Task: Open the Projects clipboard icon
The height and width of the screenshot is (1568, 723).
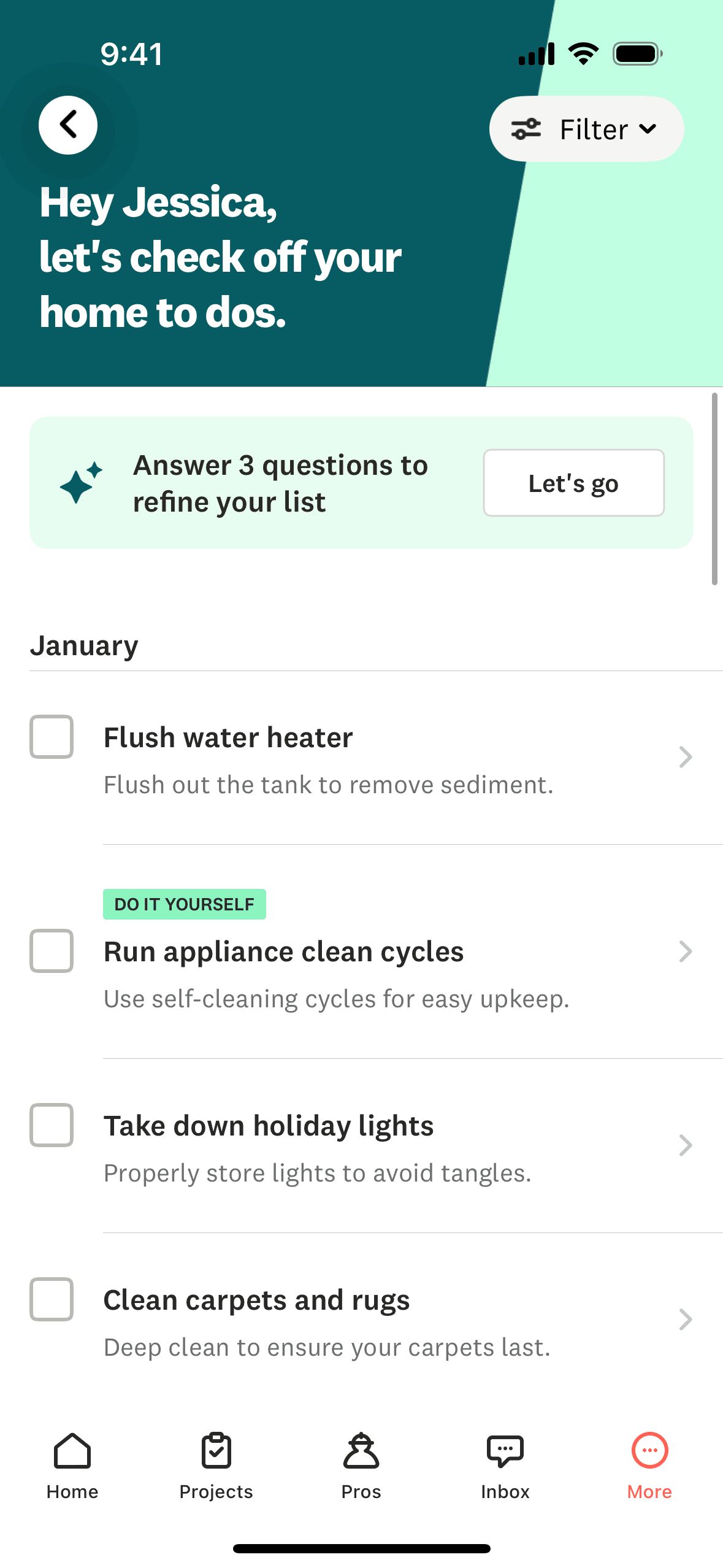Action: click(216, 1451)
